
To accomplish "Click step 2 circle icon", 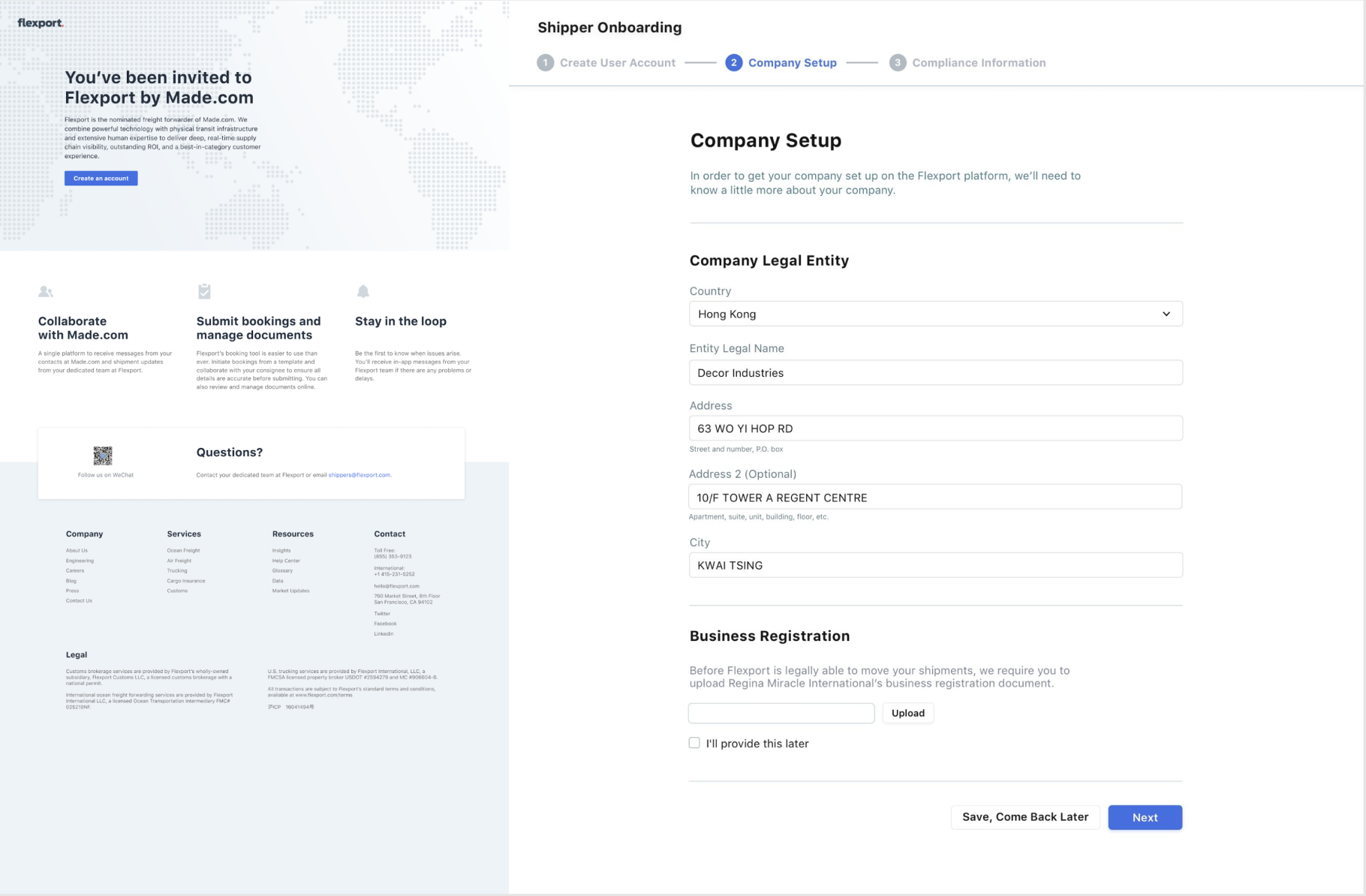I will (734, 63).
